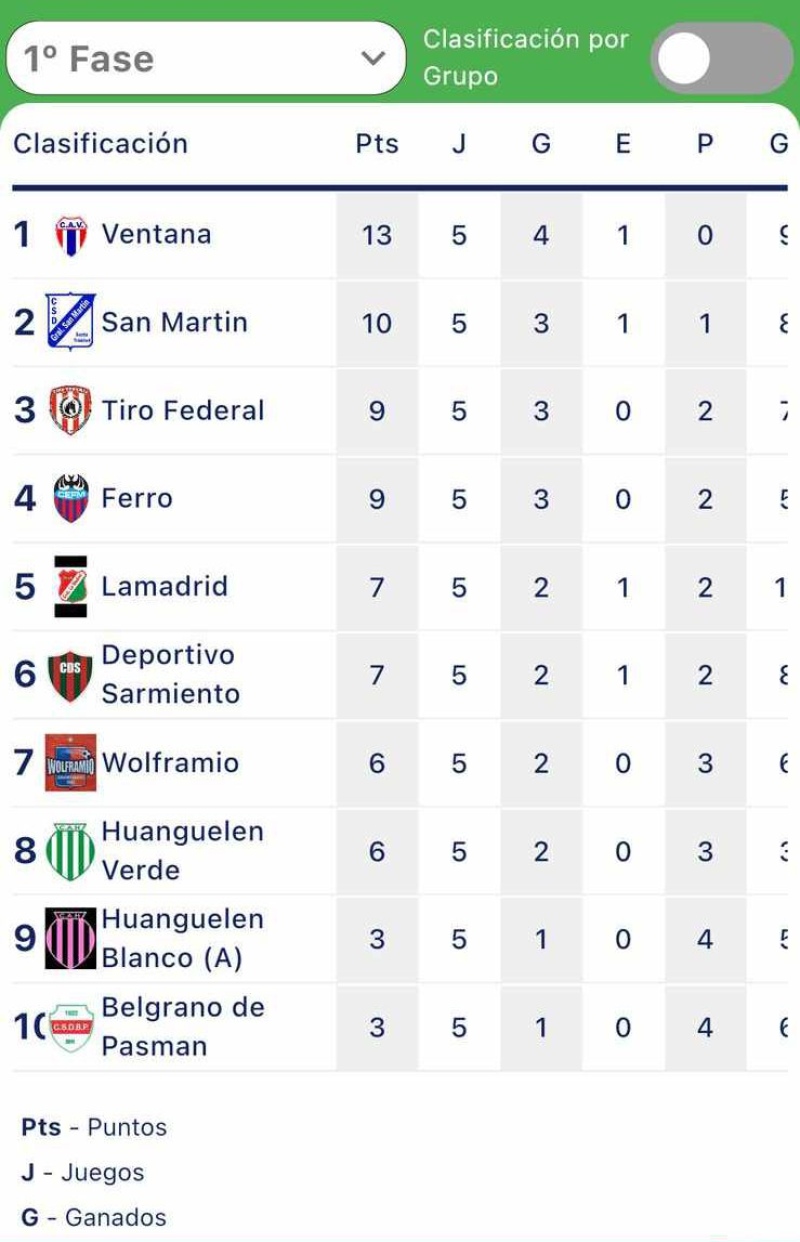Click the Clasificación table header label
The width and height of the screenshot is (800, 1242).
click(101, 144)
